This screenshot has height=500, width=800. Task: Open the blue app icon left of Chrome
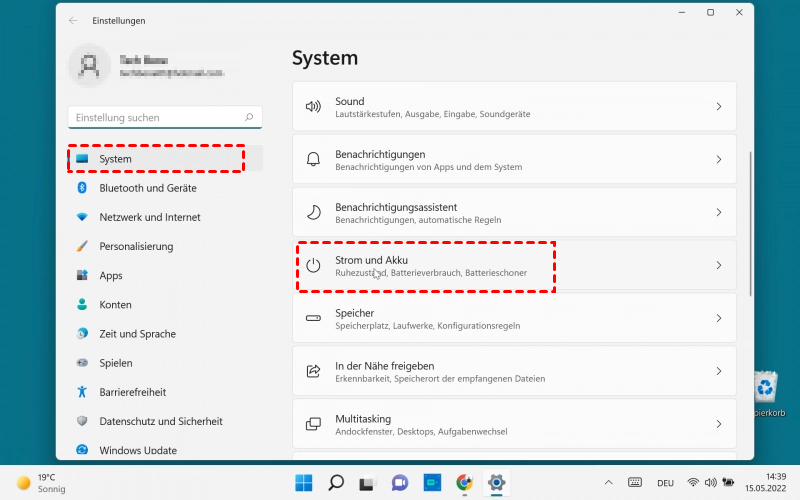click(x=432, y=483)
